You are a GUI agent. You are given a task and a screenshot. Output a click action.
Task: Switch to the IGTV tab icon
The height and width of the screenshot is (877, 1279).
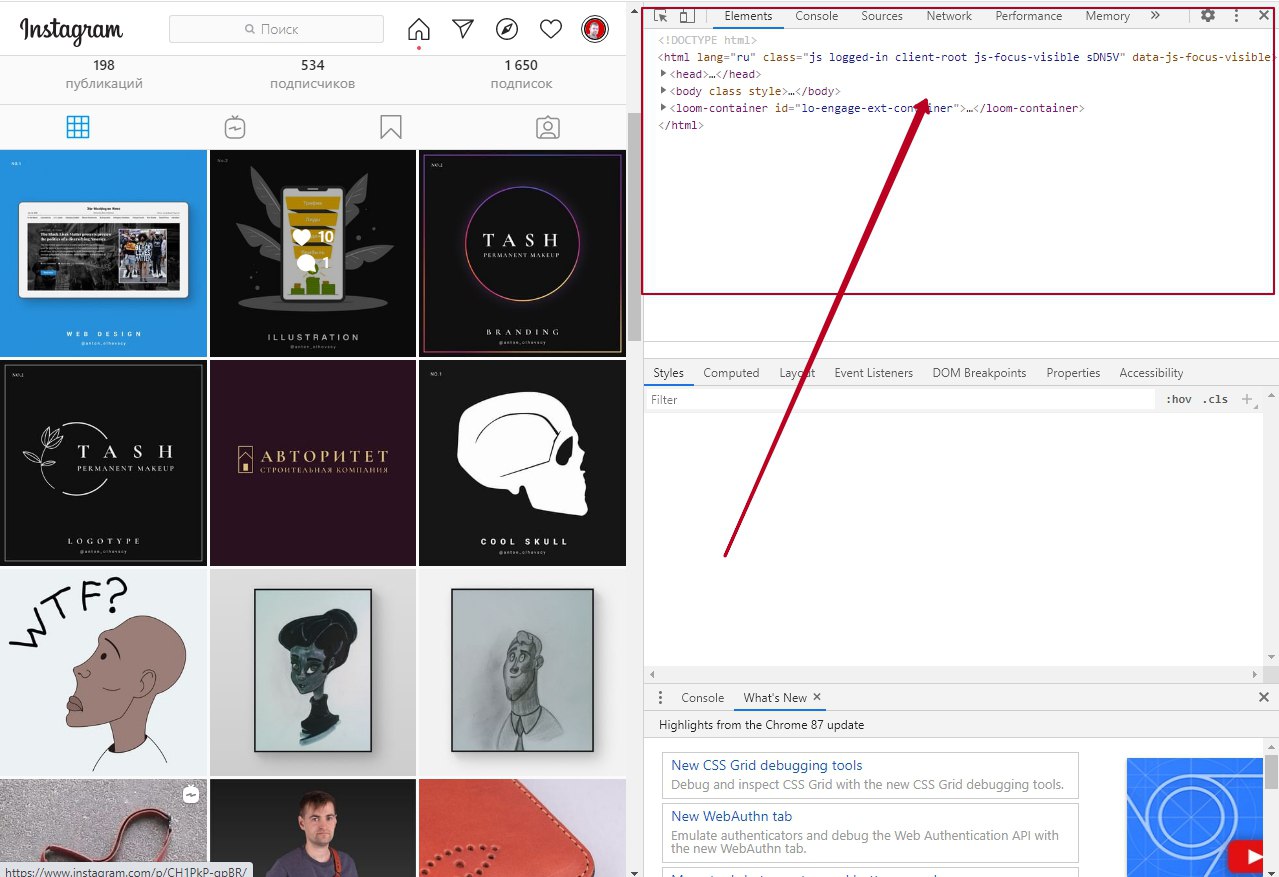pyautogui.click(x=235, y=127)
